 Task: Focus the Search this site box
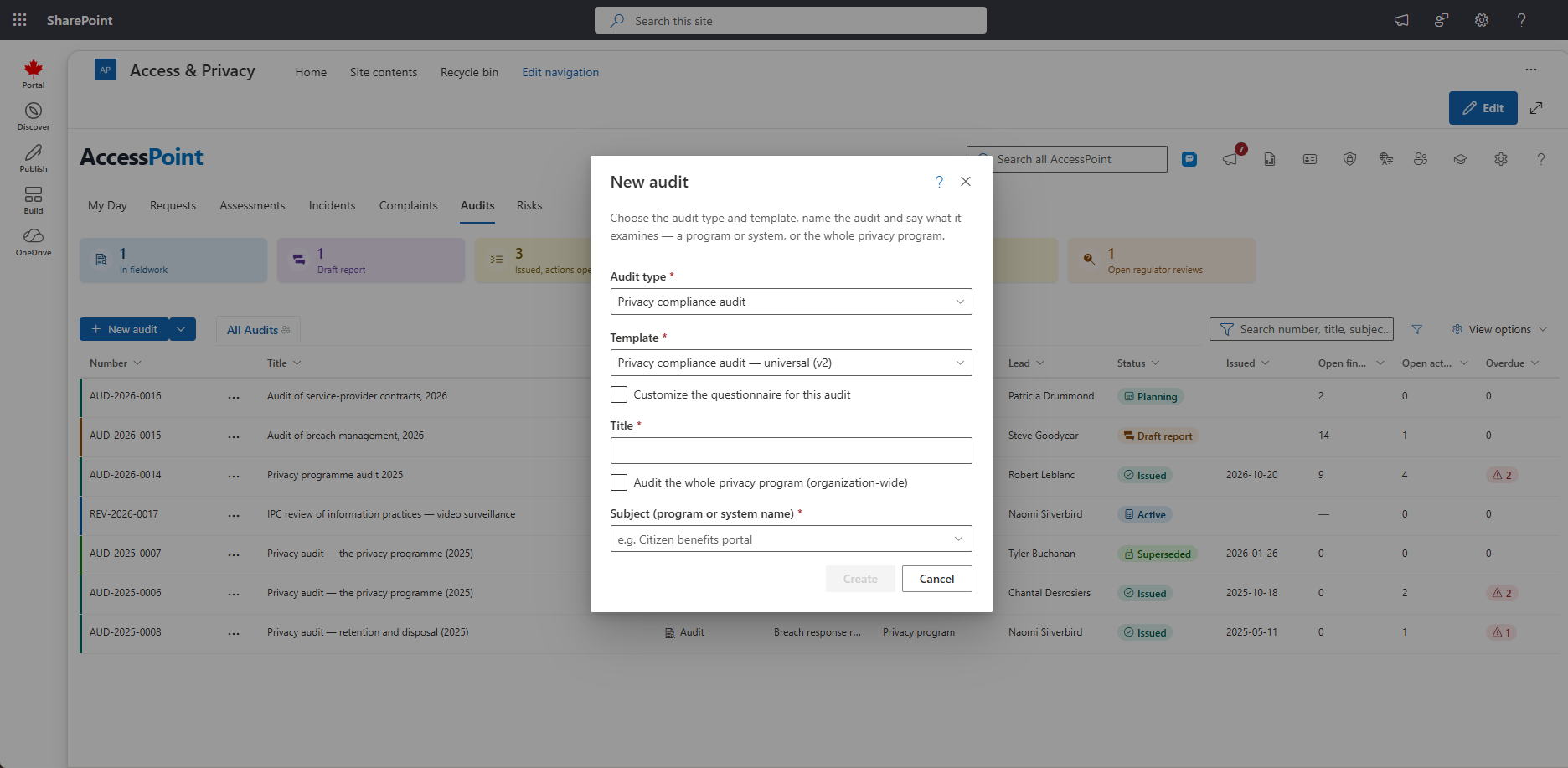(x=790, y=20)
